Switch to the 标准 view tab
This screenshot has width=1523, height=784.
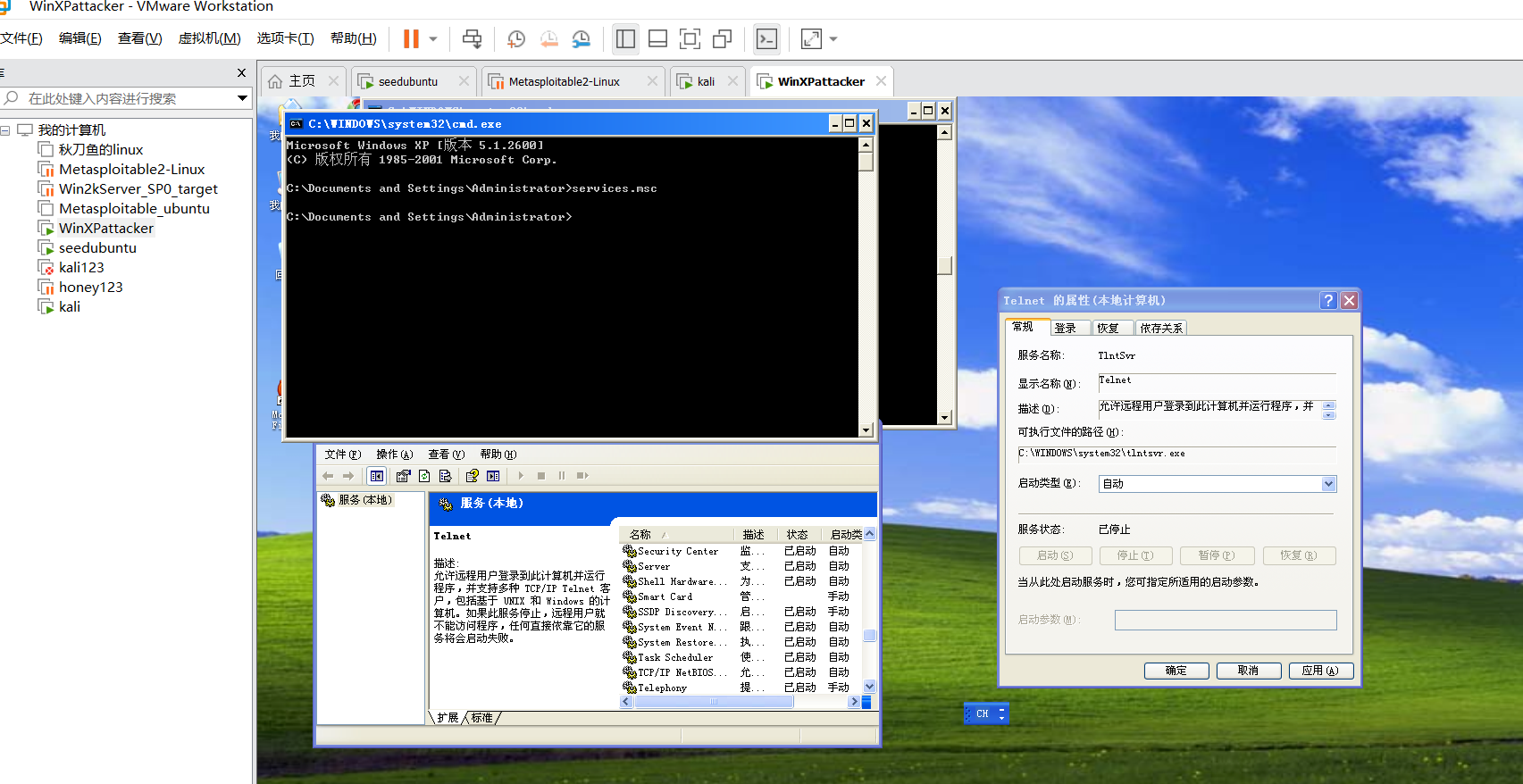click(x=482, y=718)
